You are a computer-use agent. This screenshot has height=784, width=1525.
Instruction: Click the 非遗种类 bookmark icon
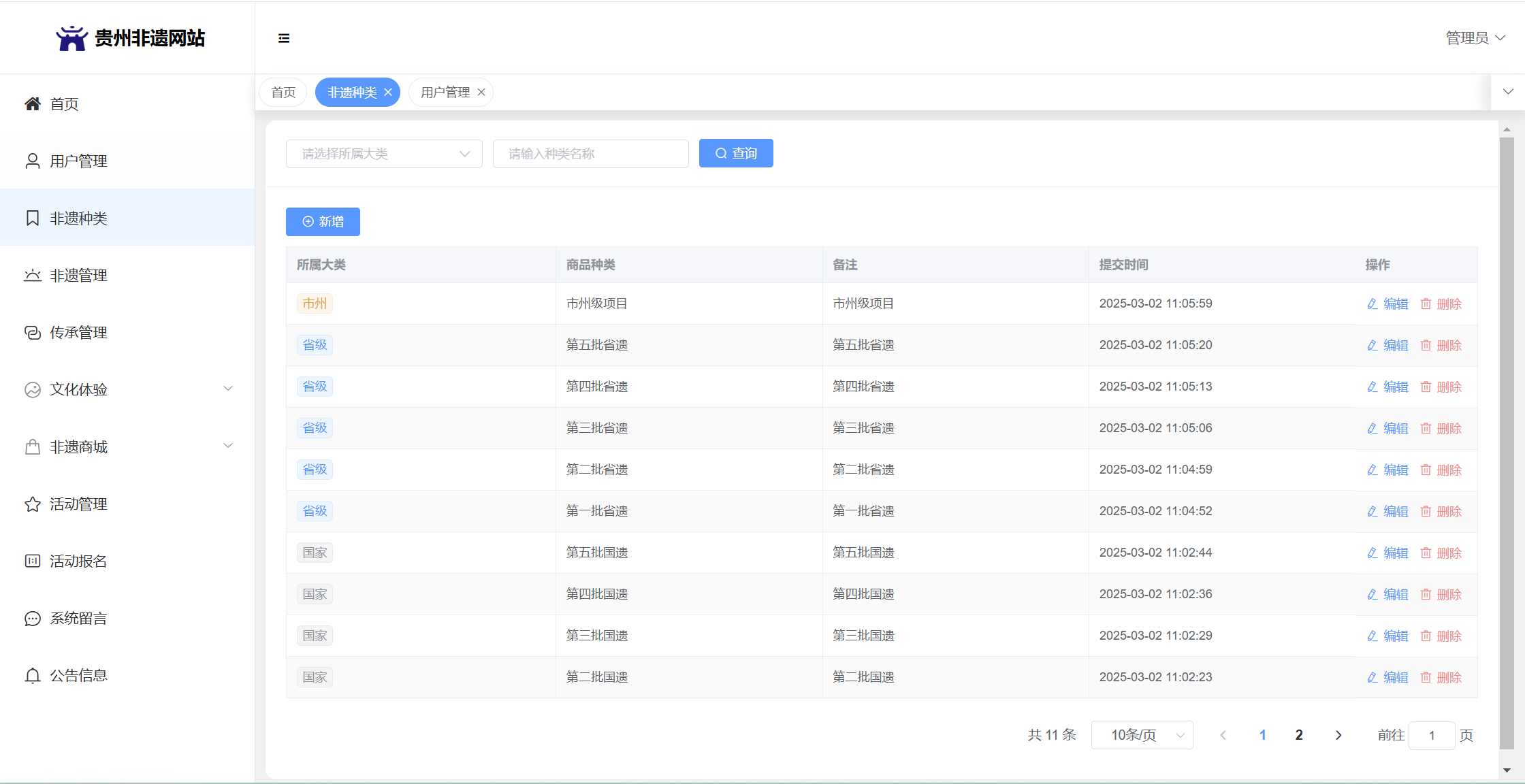point(33,218)
